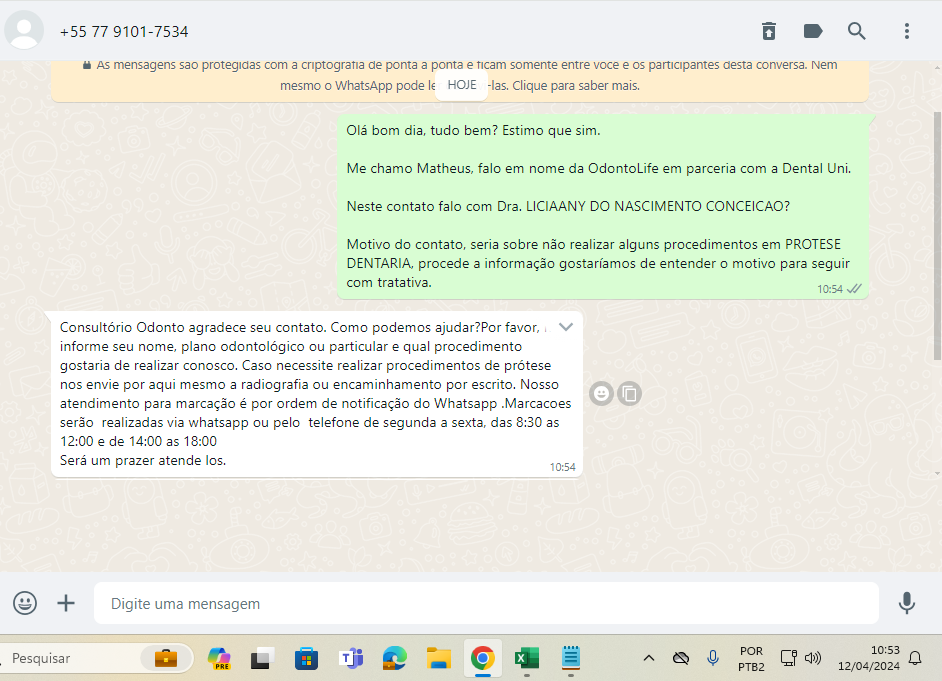Screen dimensions: 942x681
Task: Open the contact profile picture
Action: pyautogui.click(x=24, y=30)
